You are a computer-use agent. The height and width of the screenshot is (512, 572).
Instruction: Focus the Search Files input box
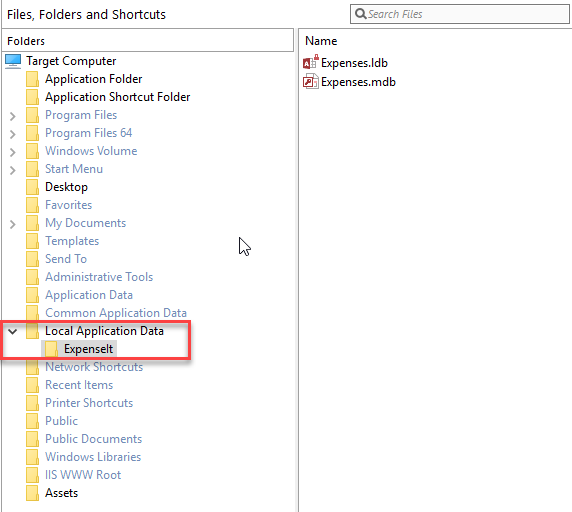[460, 14]
